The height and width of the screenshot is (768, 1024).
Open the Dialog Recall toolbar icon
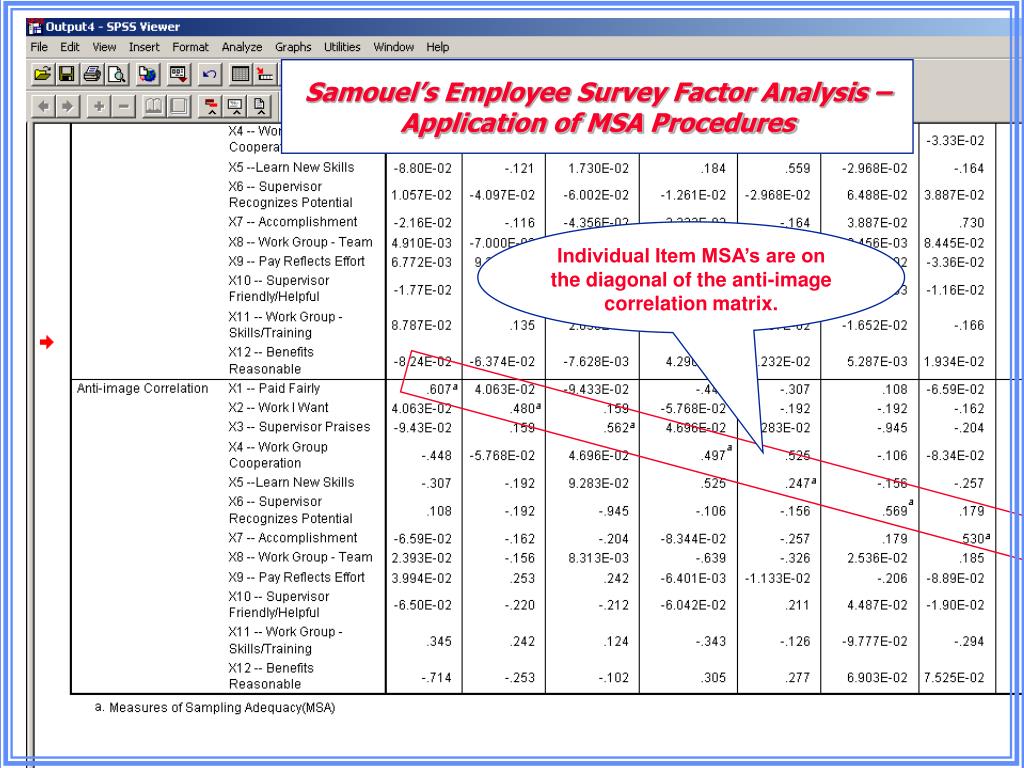[178, 74]
